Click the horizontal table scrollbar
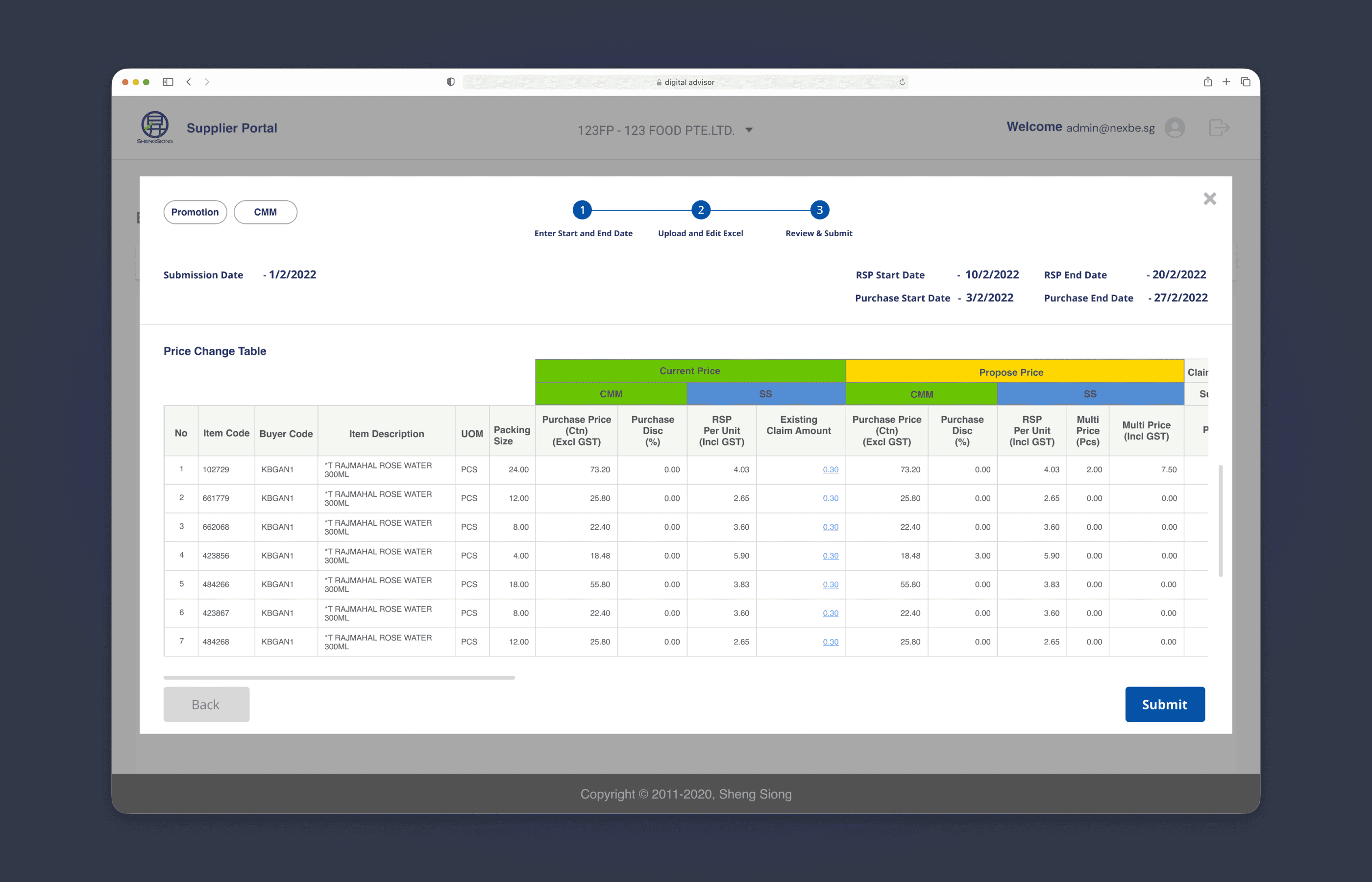This screenshot has height=882, width=1372. pos(339,677)
